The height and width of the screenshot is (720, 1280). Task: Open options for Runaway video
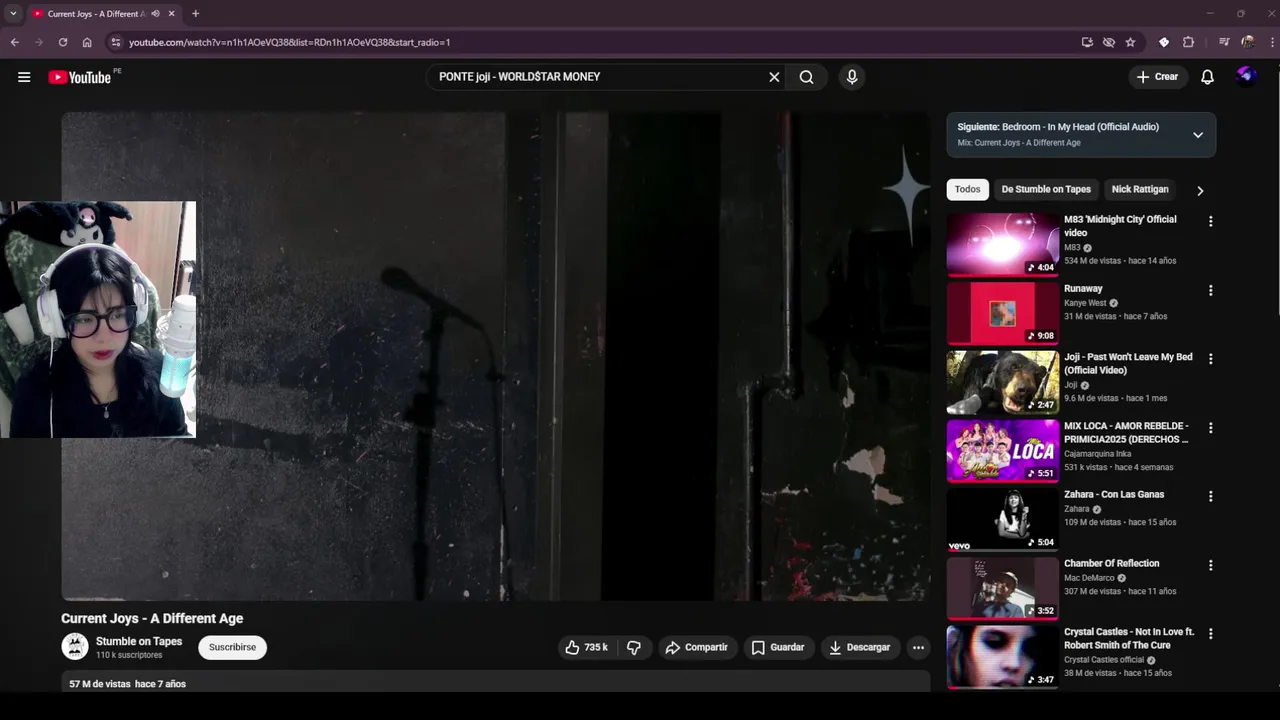pos(1210,290)
